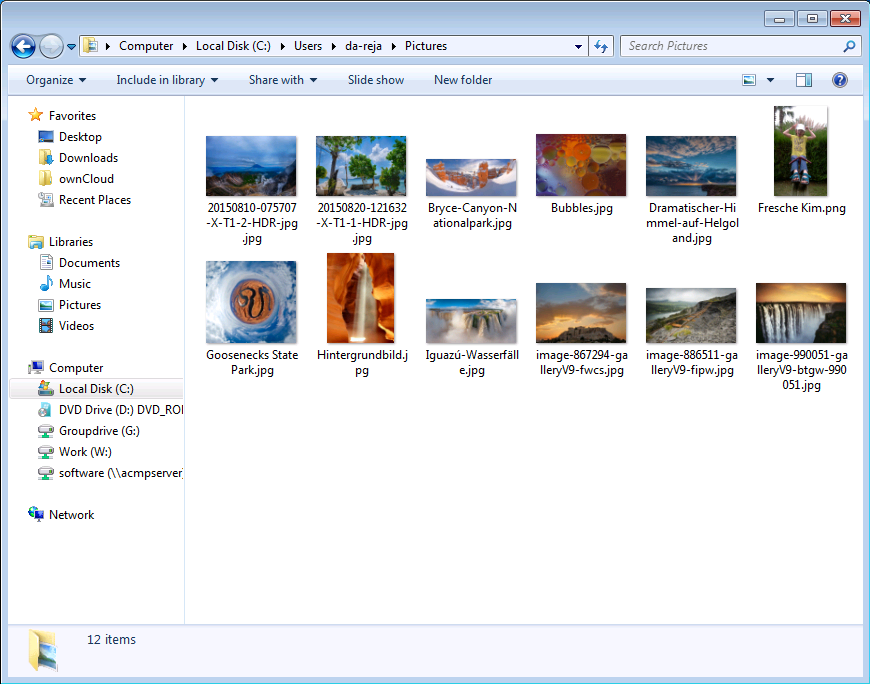This screenshot has width=870, height=684.
Task: Select Local Disk (C:) in navigation tree
Action: pyautogui.click(x=95, y=389)
